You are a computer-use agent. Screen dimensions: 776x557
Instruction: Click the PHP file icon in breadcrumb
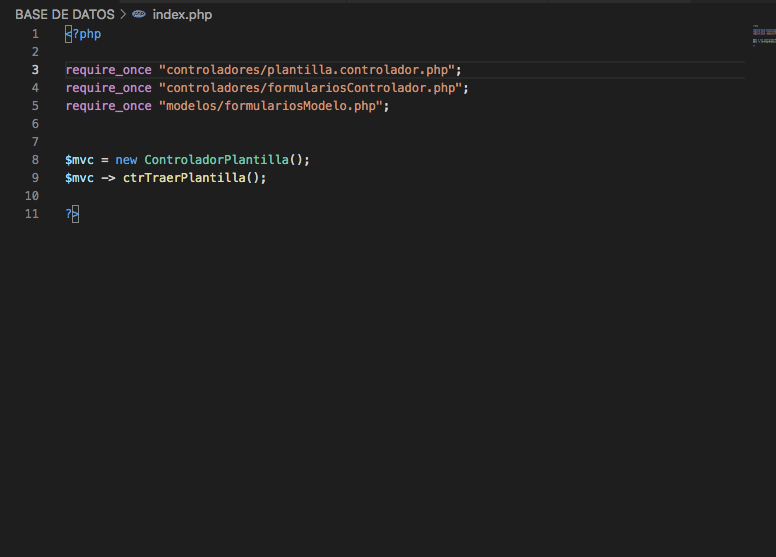[139, 14]
